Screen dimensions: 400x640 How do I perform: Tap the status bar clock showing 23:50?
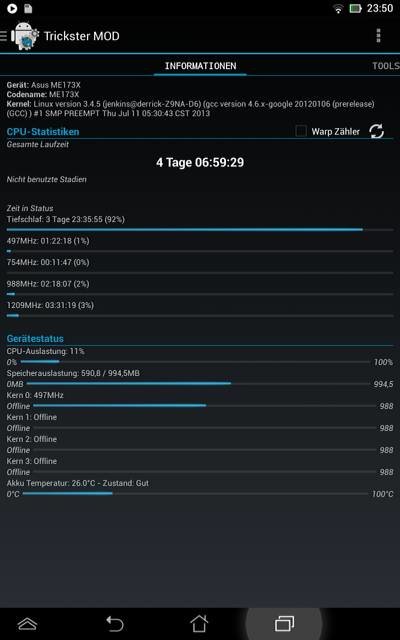(x=380, y=8)
